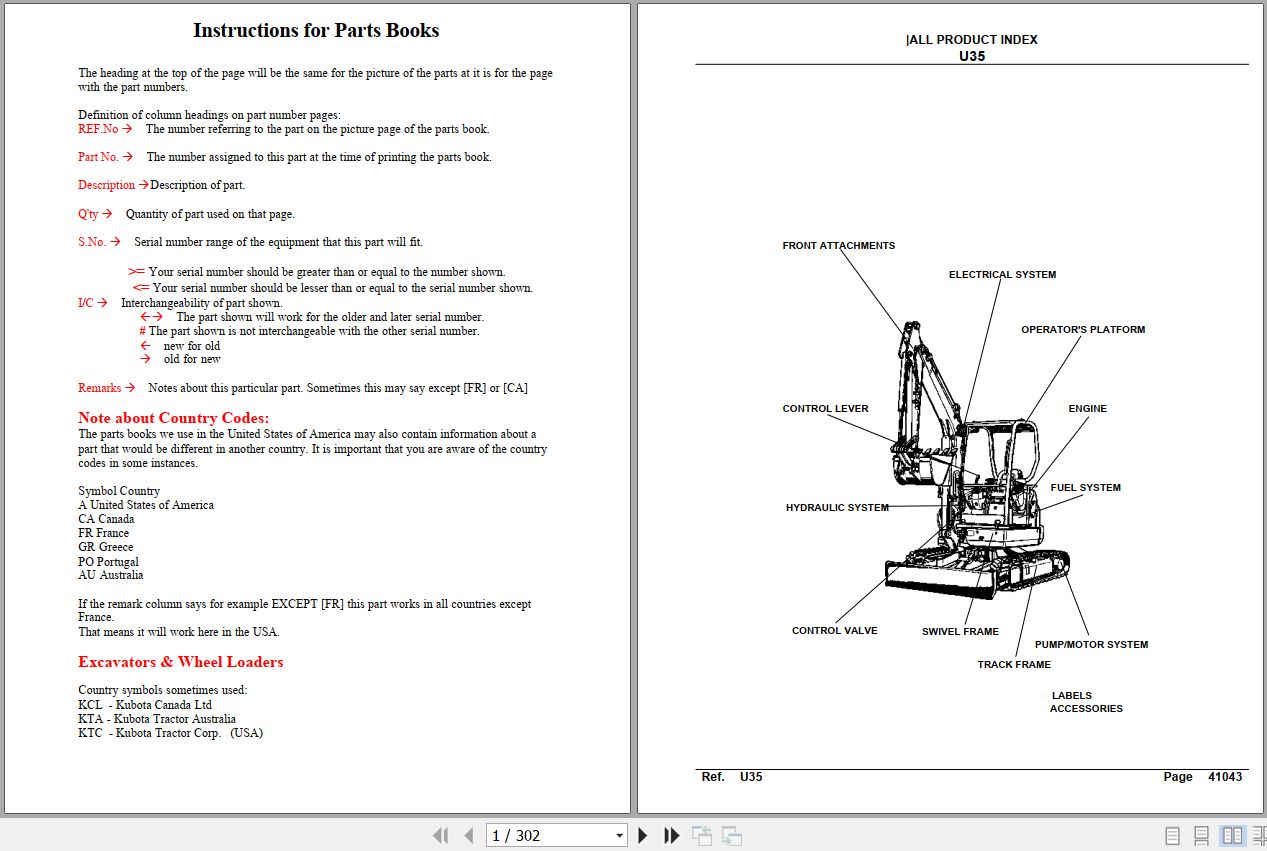1267x851 pixels.
Task: Select single page view mode
Action: click(x=1171, y=835)
